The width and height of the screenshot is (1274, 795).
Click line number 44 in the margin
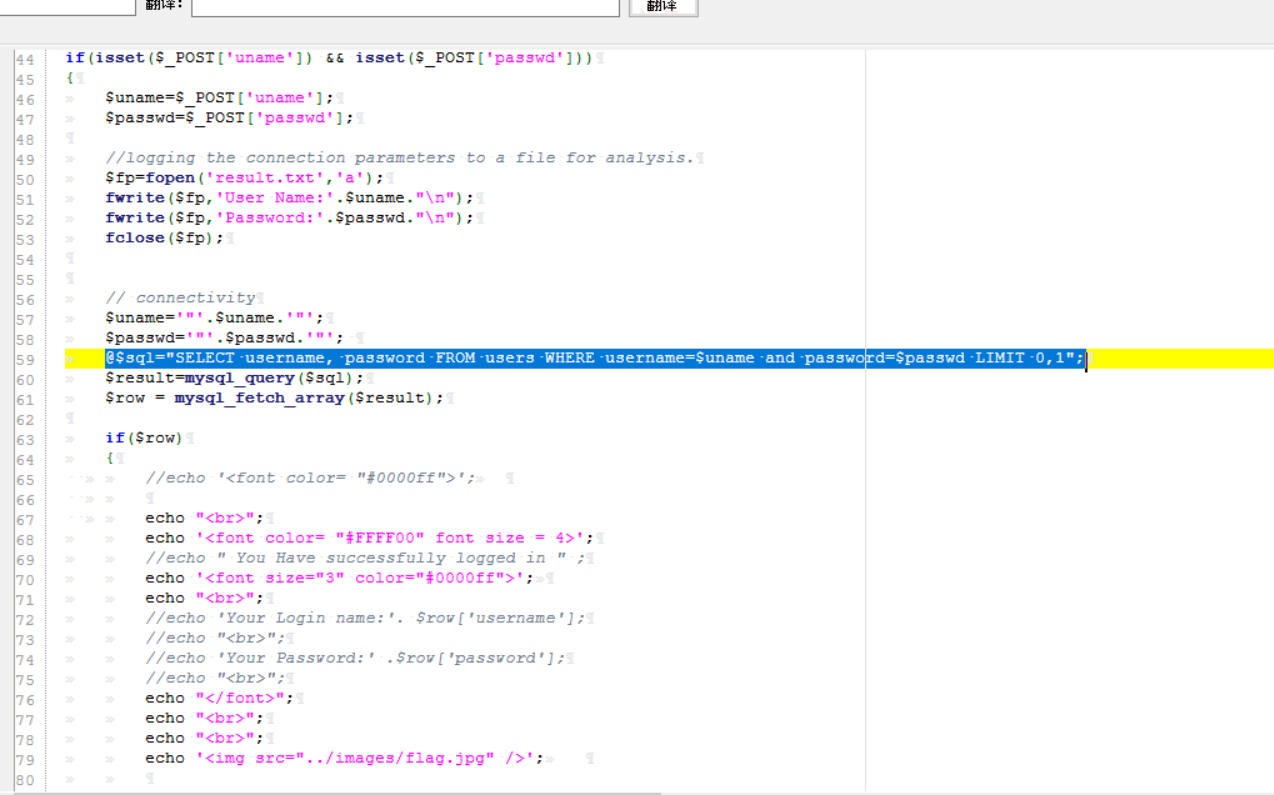click(25, 59)
